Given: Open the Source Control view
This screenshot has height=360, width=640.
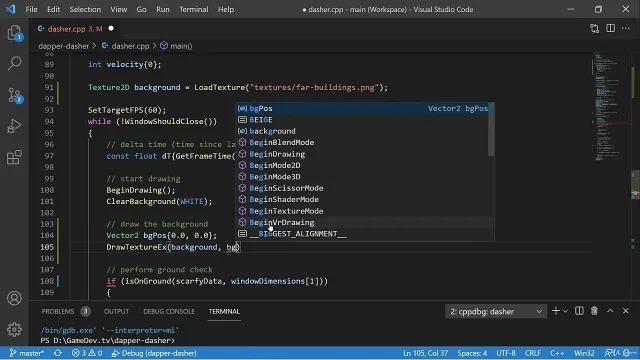Looking at the screenshot, I should coord(14,95).
